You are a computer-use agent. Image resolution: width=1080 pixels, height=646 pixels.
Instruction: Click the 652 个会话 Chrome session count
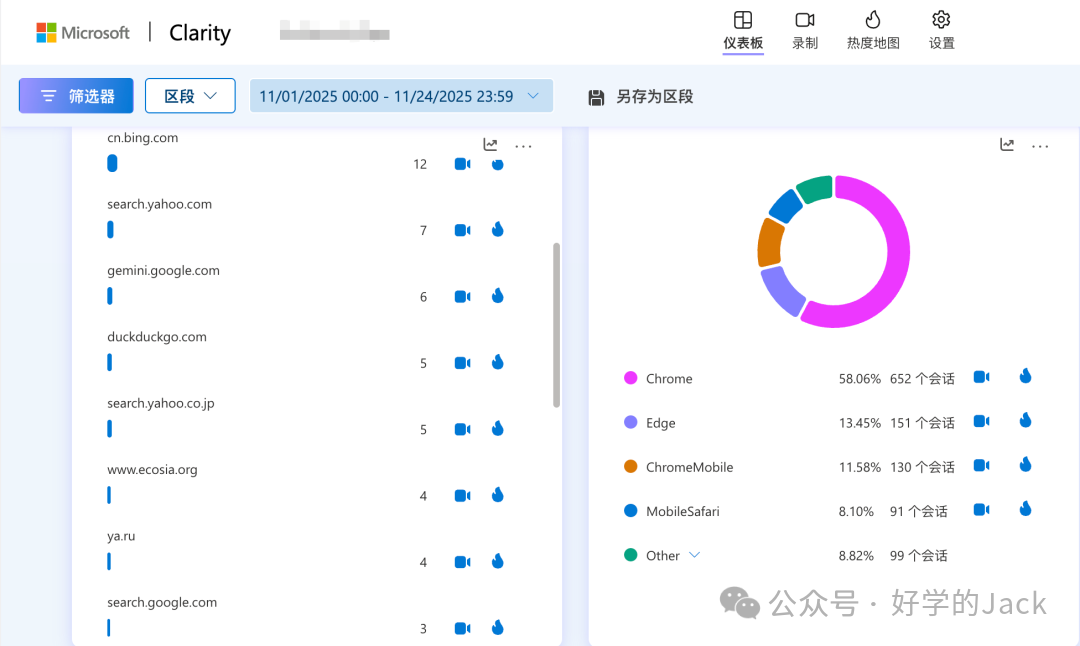tap(922, 379)
